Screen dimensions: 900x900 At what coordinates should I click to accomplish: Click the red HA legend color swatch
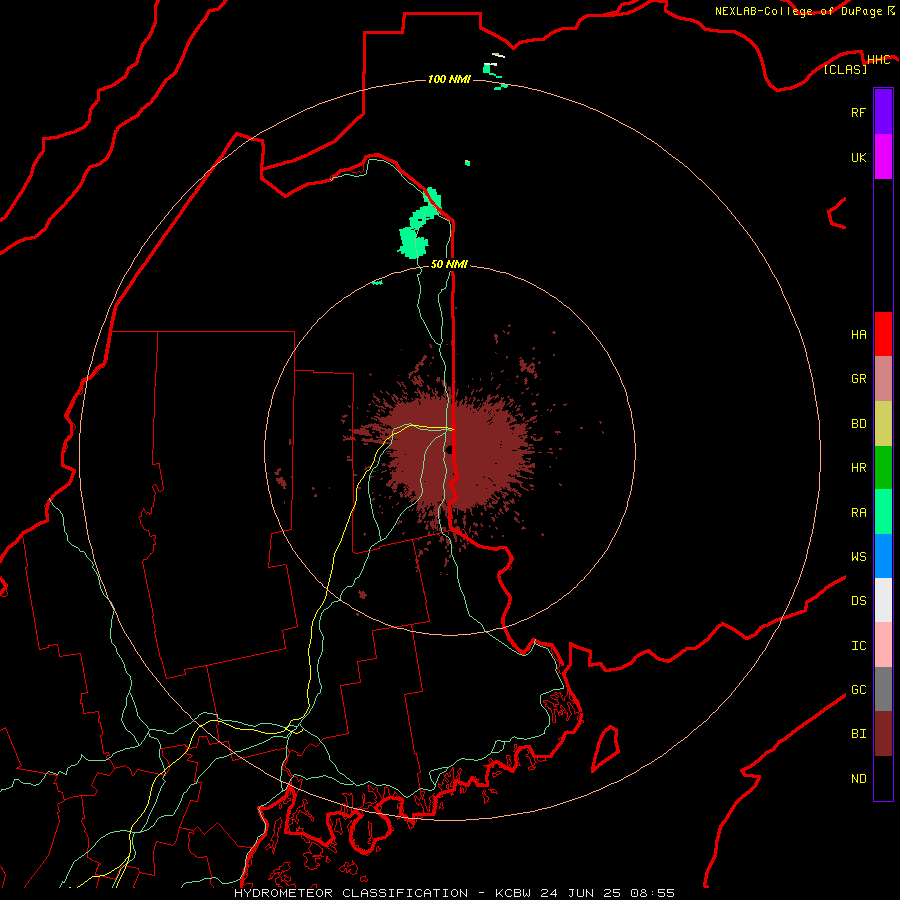[883, 334]
